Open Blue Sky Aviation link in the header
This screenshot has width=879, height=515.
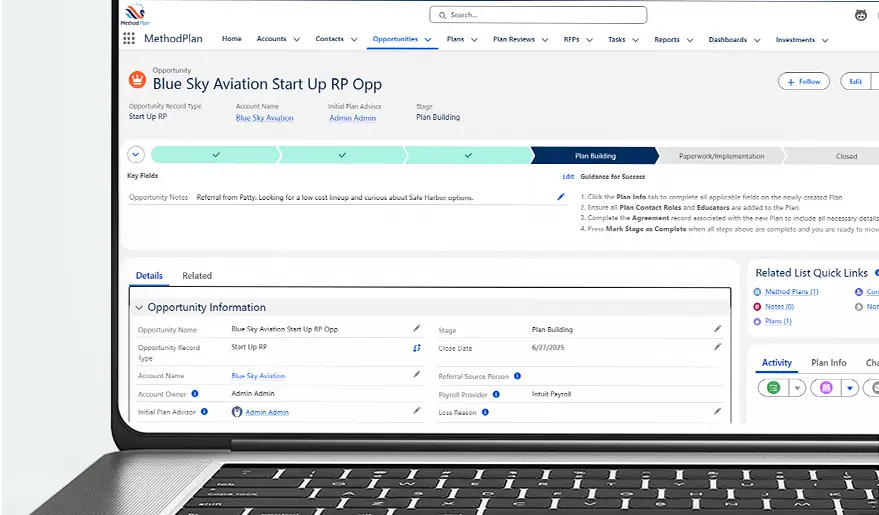tap(265, 118)
